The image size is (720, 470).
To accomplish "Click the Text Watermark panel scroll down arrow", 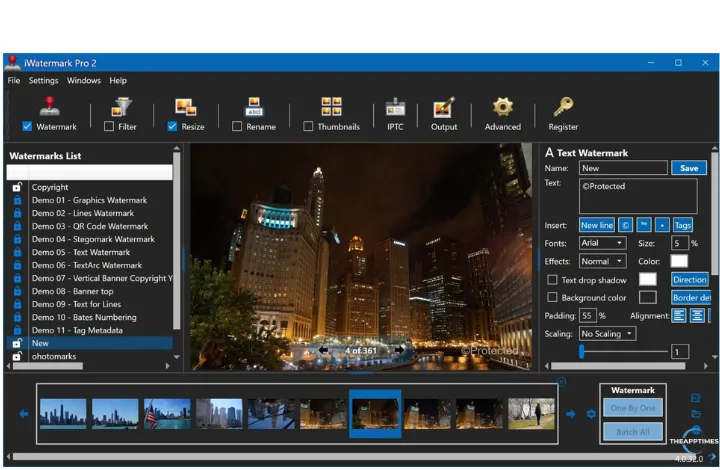I will pos(714,357).
